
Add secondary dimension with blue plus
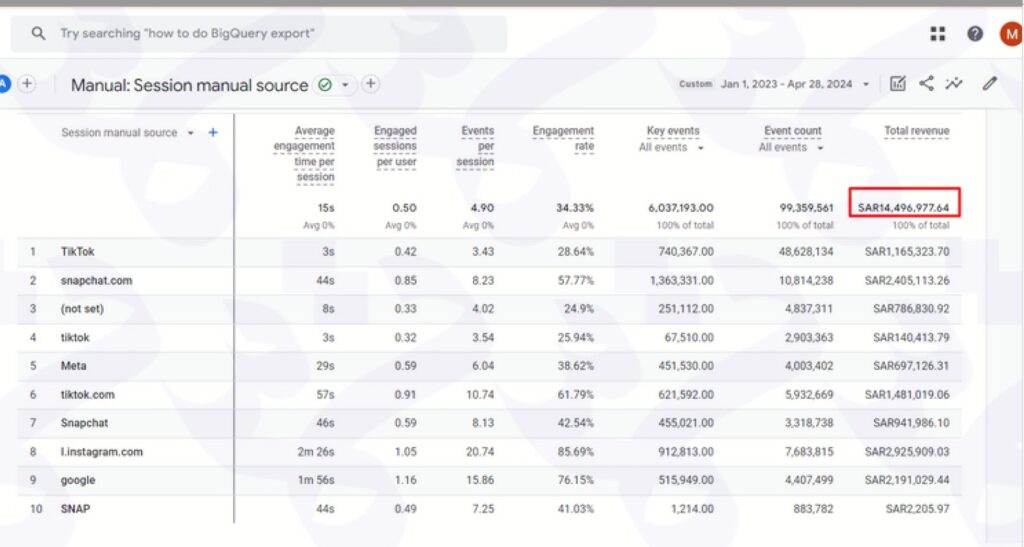point(213,133)
